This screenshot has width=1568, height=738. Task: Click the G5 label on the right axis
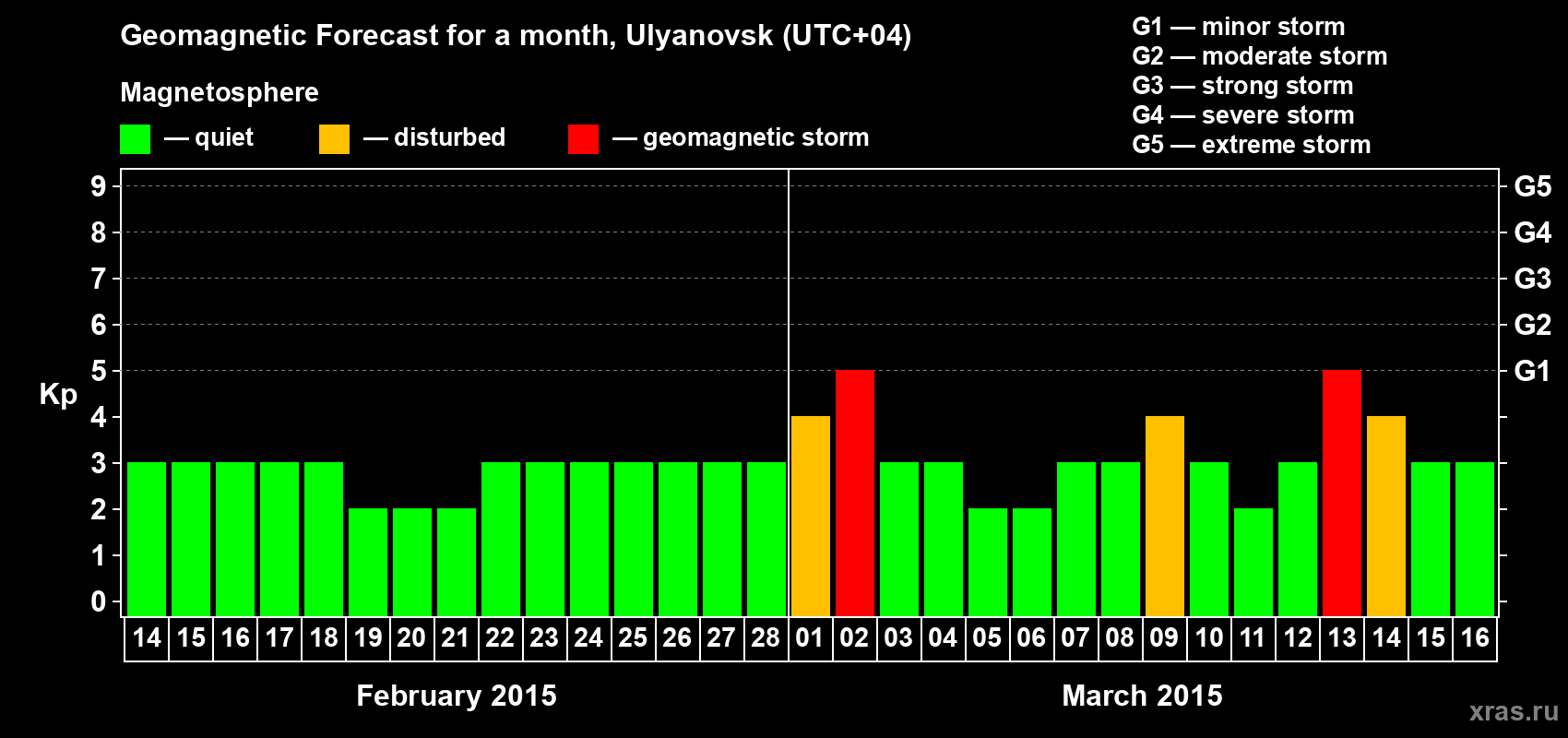click(1533, 186)
